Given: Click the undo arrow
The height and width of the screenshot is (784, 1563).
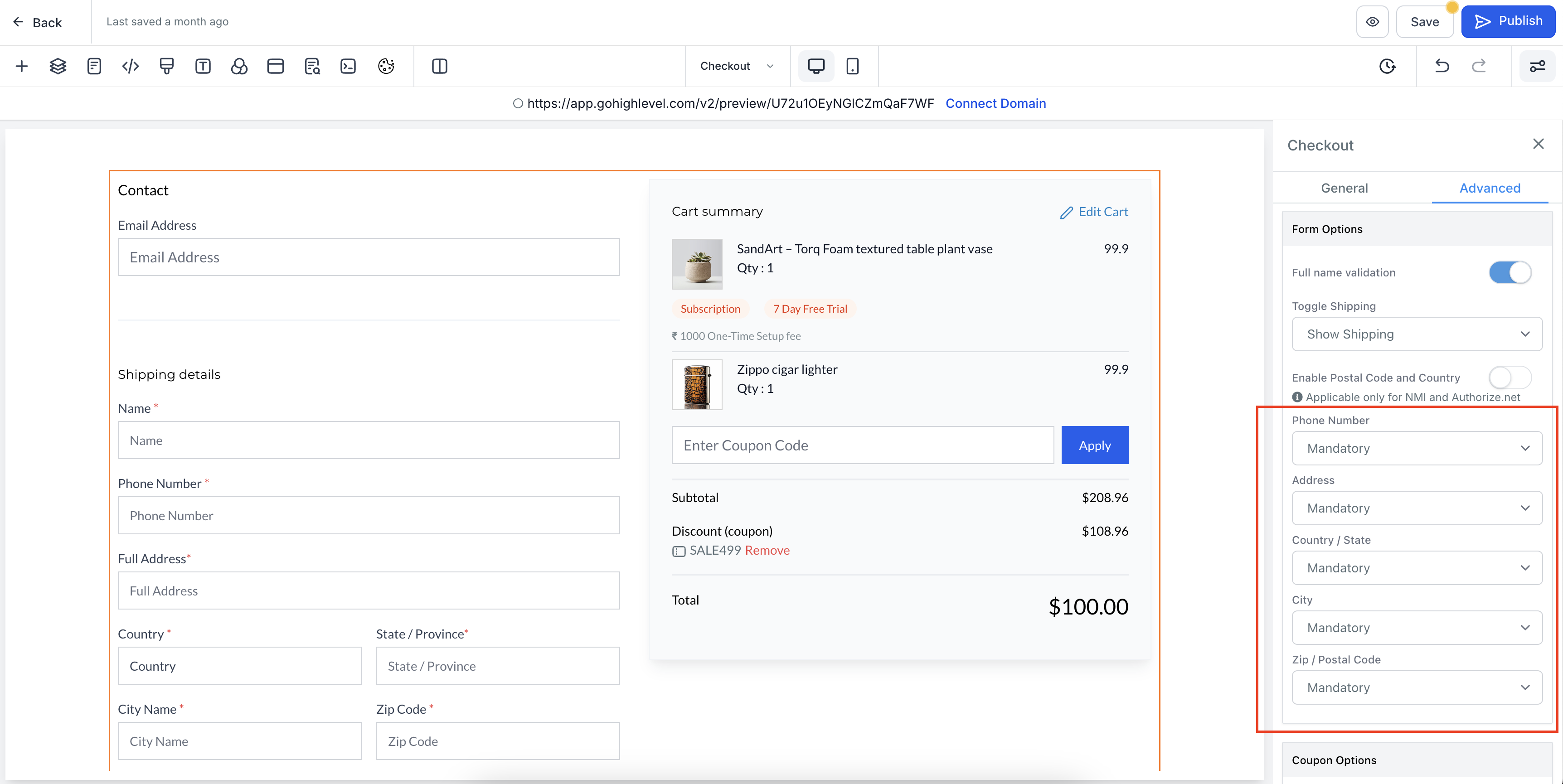Looking at the screenshot, I should pos(1442,66).
